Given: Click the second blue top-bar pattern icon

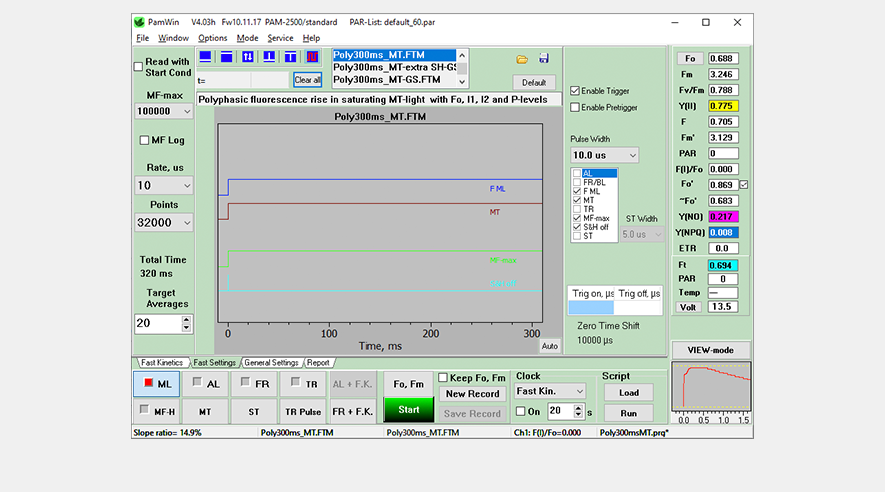Looking at the screenshot, I should tap(226, 56).
